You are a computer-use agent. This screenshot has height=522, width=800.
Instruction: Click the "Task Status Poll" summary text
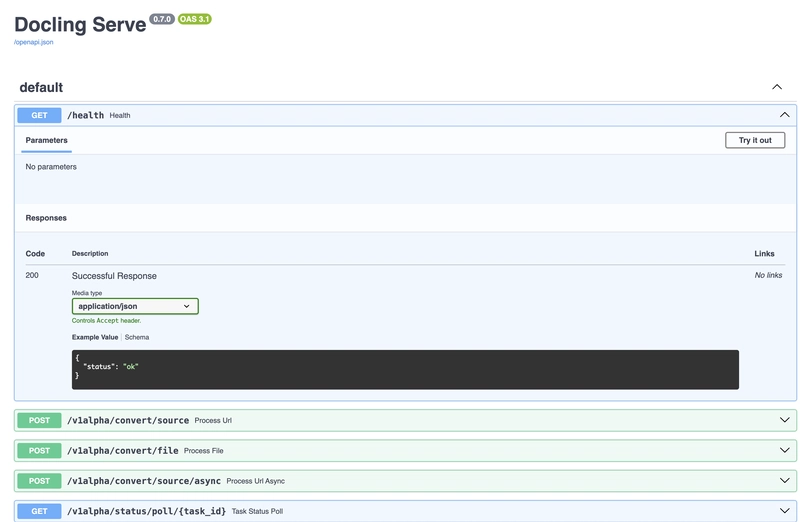(x=257, y=511)
